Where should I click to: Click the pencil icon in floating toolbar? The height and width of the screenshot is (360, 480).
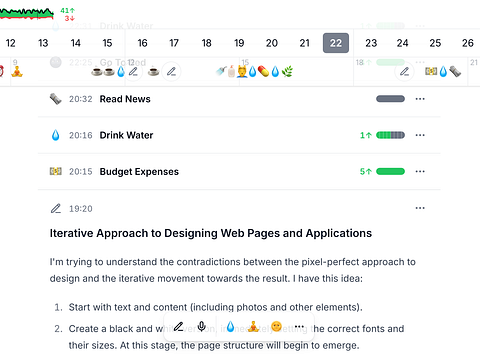click(179, 326)
